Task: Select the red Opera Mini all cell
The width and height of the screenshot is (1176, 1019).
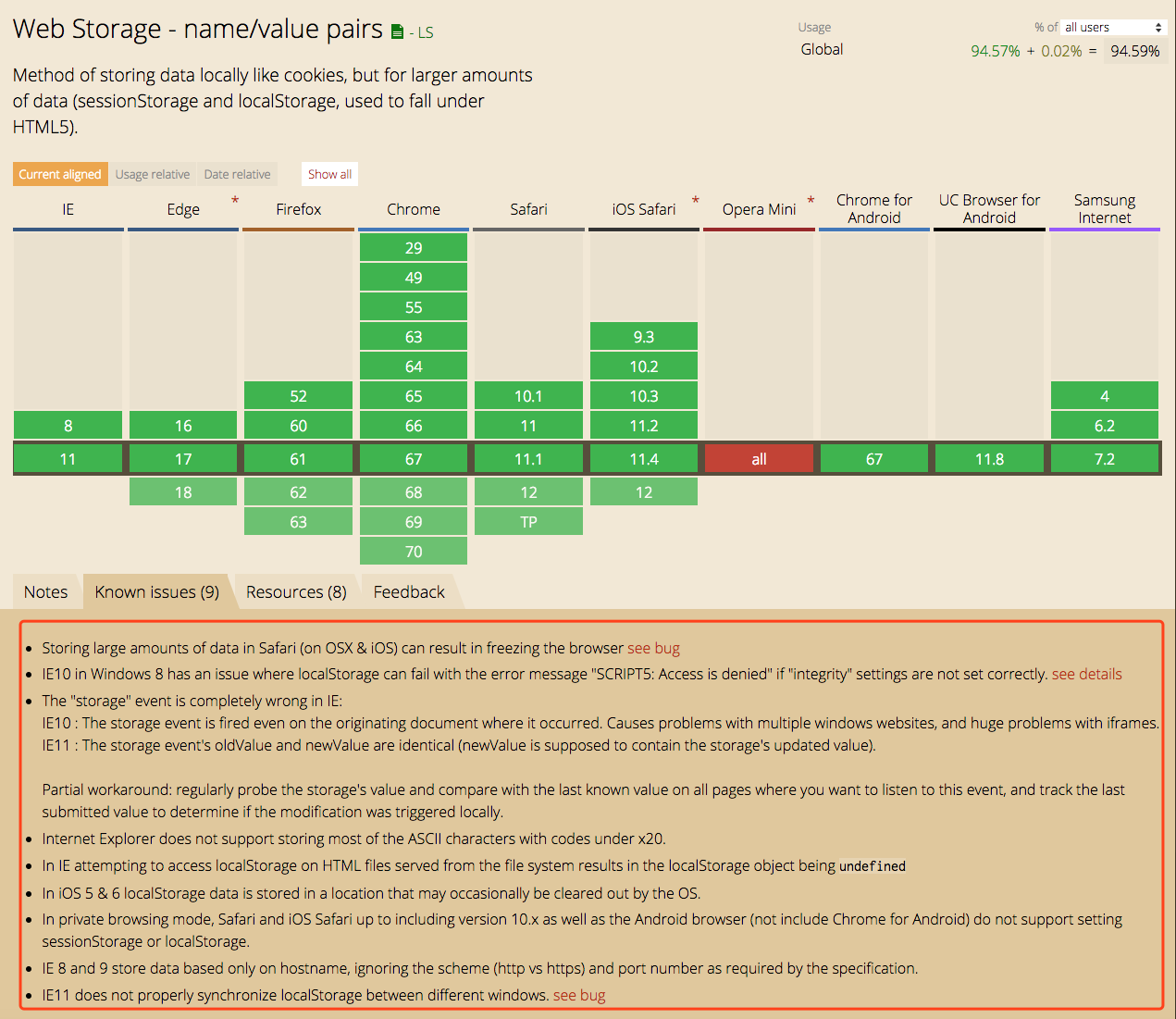Action: coord(759,459)
